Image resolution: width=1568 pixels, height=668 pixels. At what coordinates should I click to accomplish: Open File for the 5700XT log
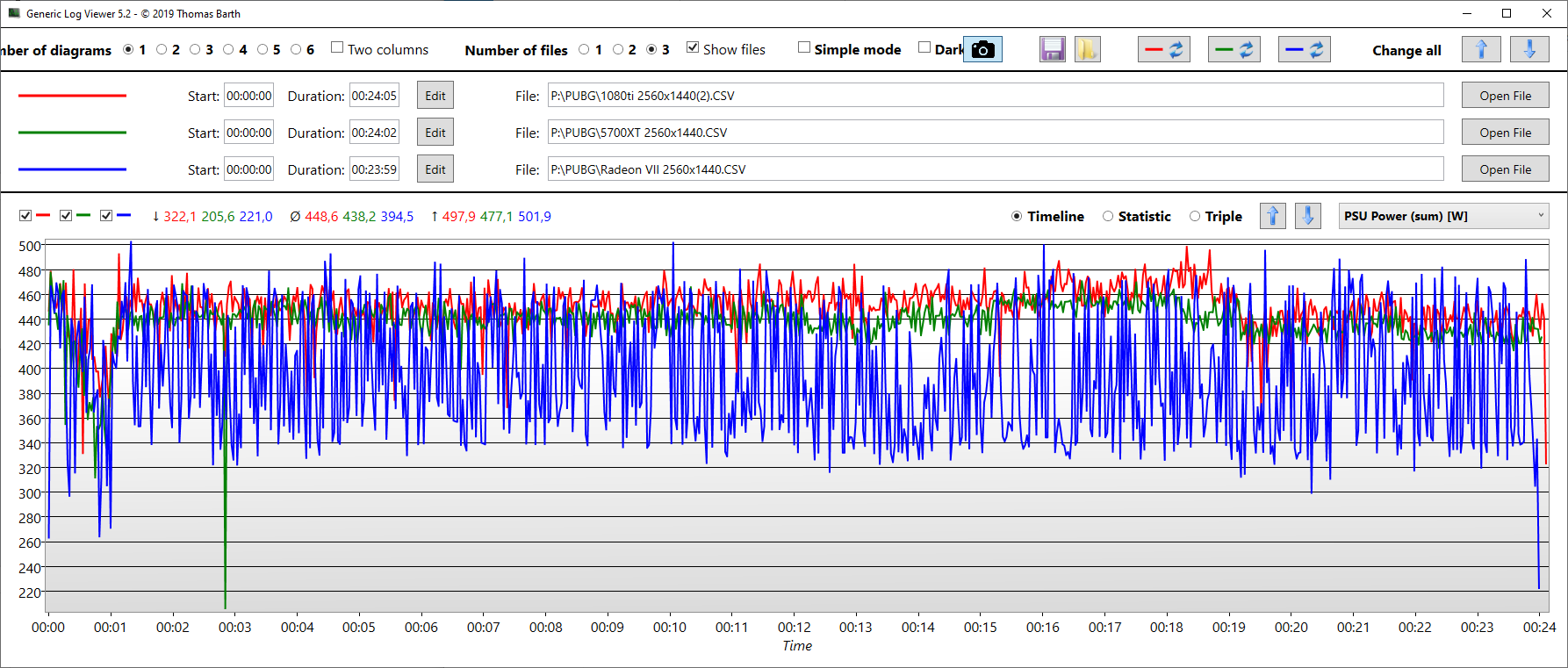click(1505, 133)
